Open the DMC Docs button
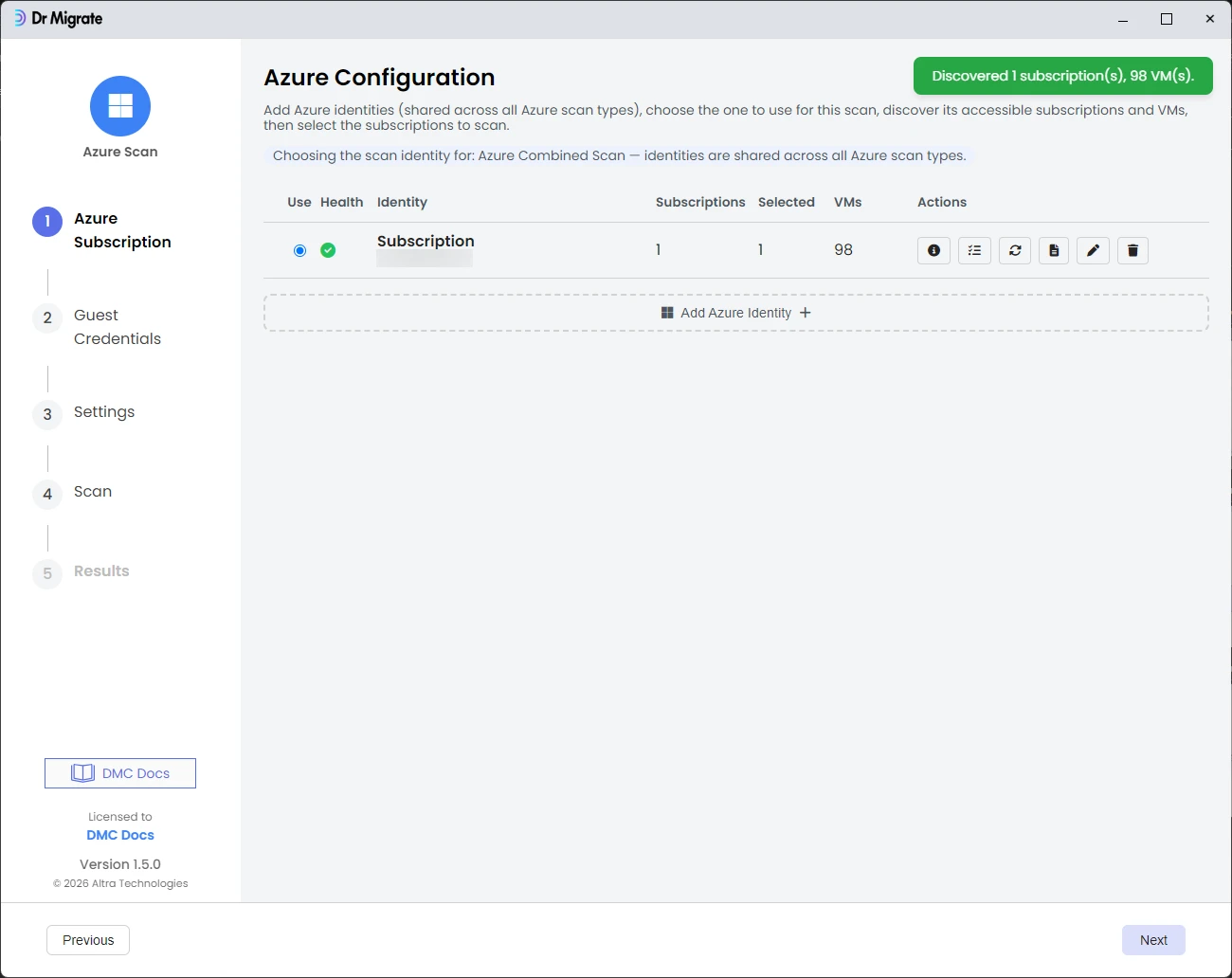 point(120,773)
